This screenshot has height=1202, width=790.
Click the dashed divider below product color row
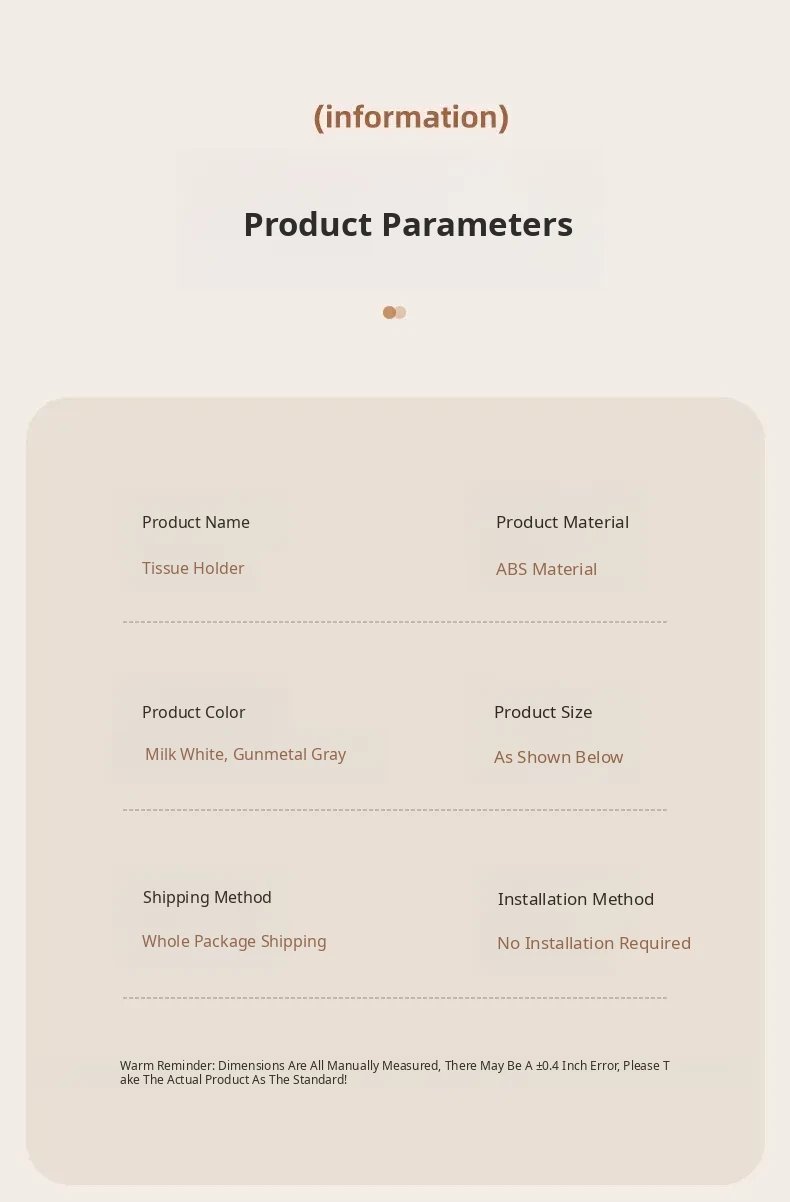point(394,810)
